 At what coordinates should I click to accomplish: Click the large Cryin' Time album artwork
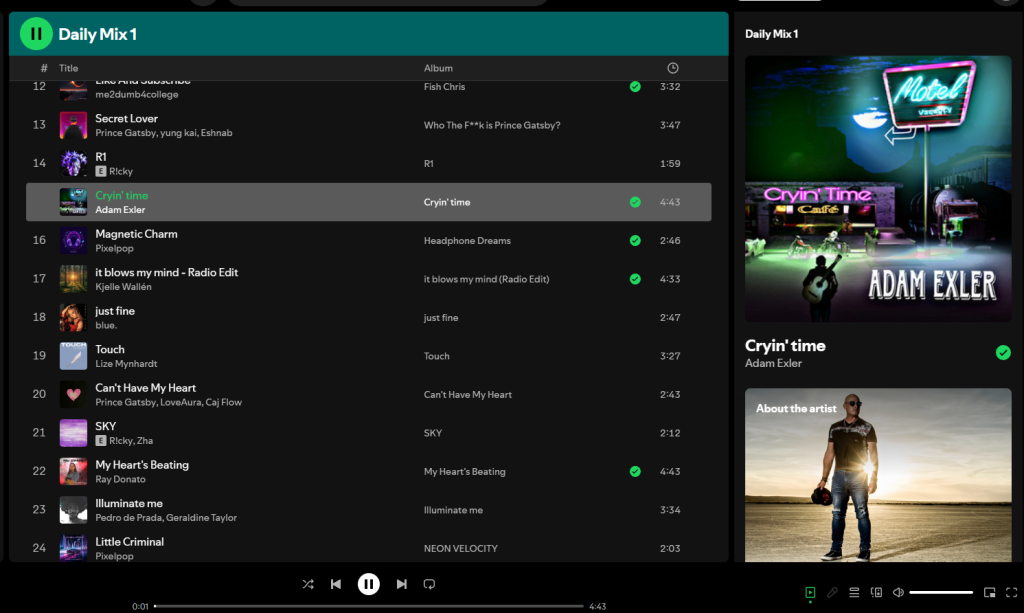pos(878,189)
